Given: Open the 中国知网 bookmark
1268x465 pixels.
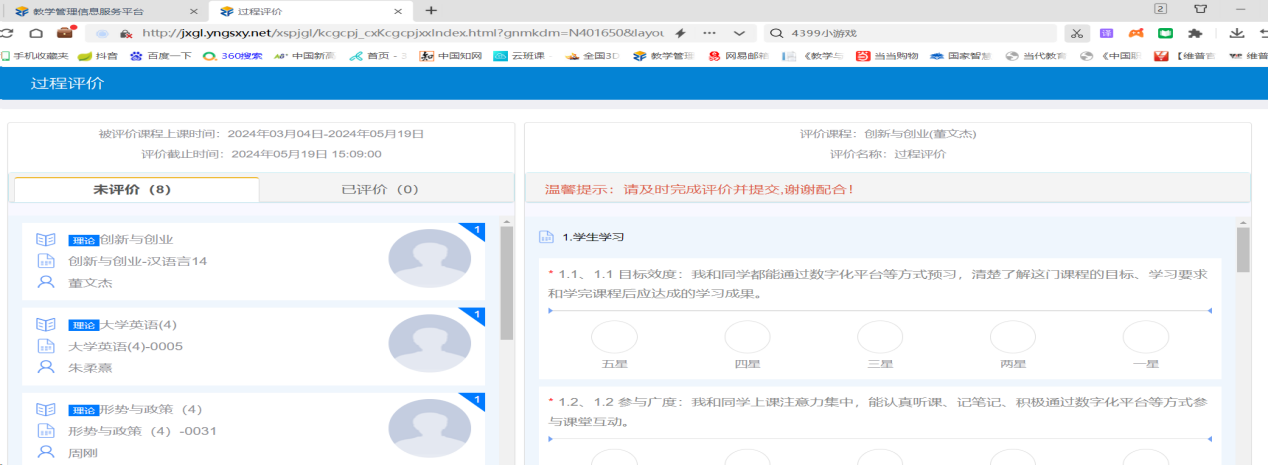Looking at the screenshot, I should (x=452, y=56).
